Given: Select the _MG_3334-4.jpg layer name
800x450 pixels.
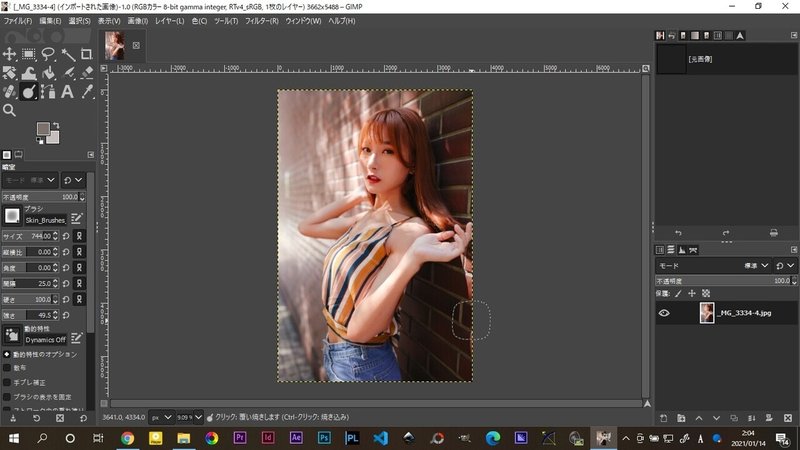Looking at the screenshot, I should pyautogui.click(x=744, y=313).
